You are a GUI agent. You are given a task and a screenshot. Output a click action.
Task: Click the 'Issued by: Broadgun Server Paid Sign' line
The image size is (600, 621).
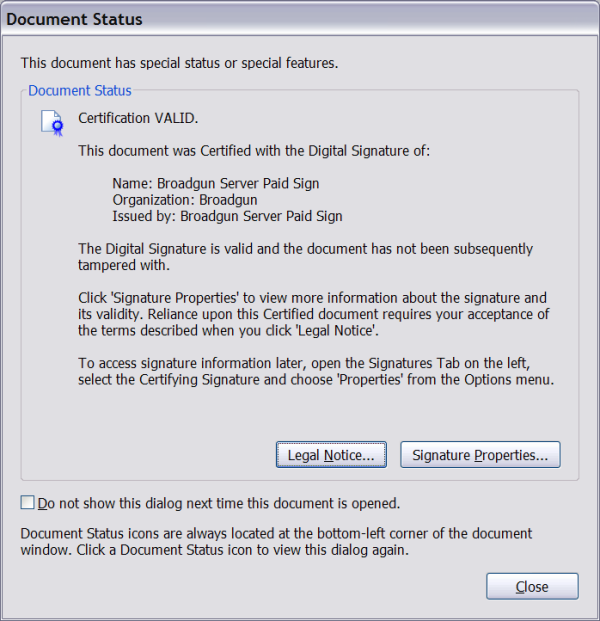point(228,216)
